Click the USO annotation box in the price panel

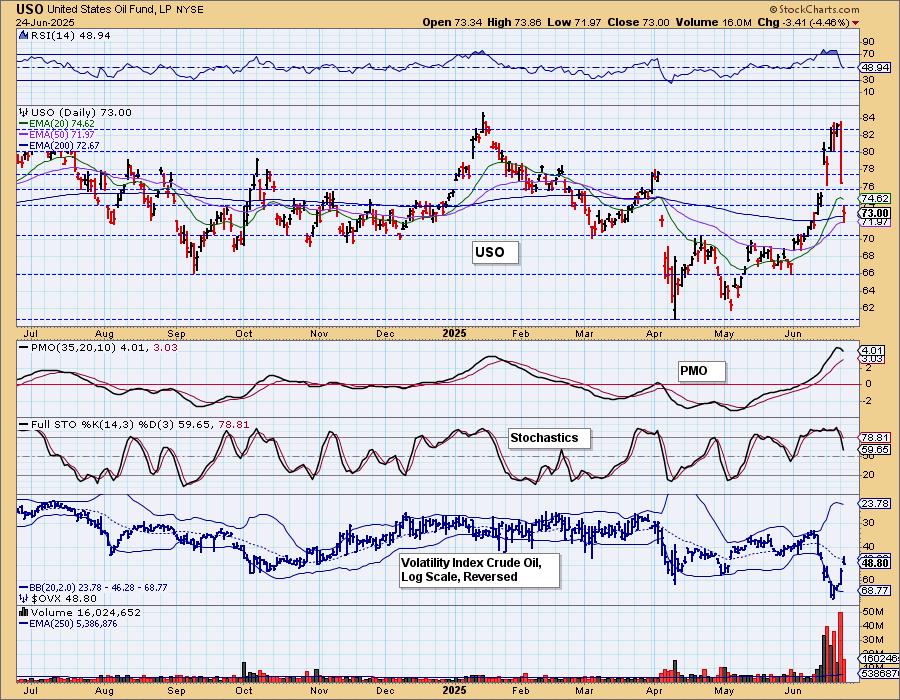tap(495, 252)
